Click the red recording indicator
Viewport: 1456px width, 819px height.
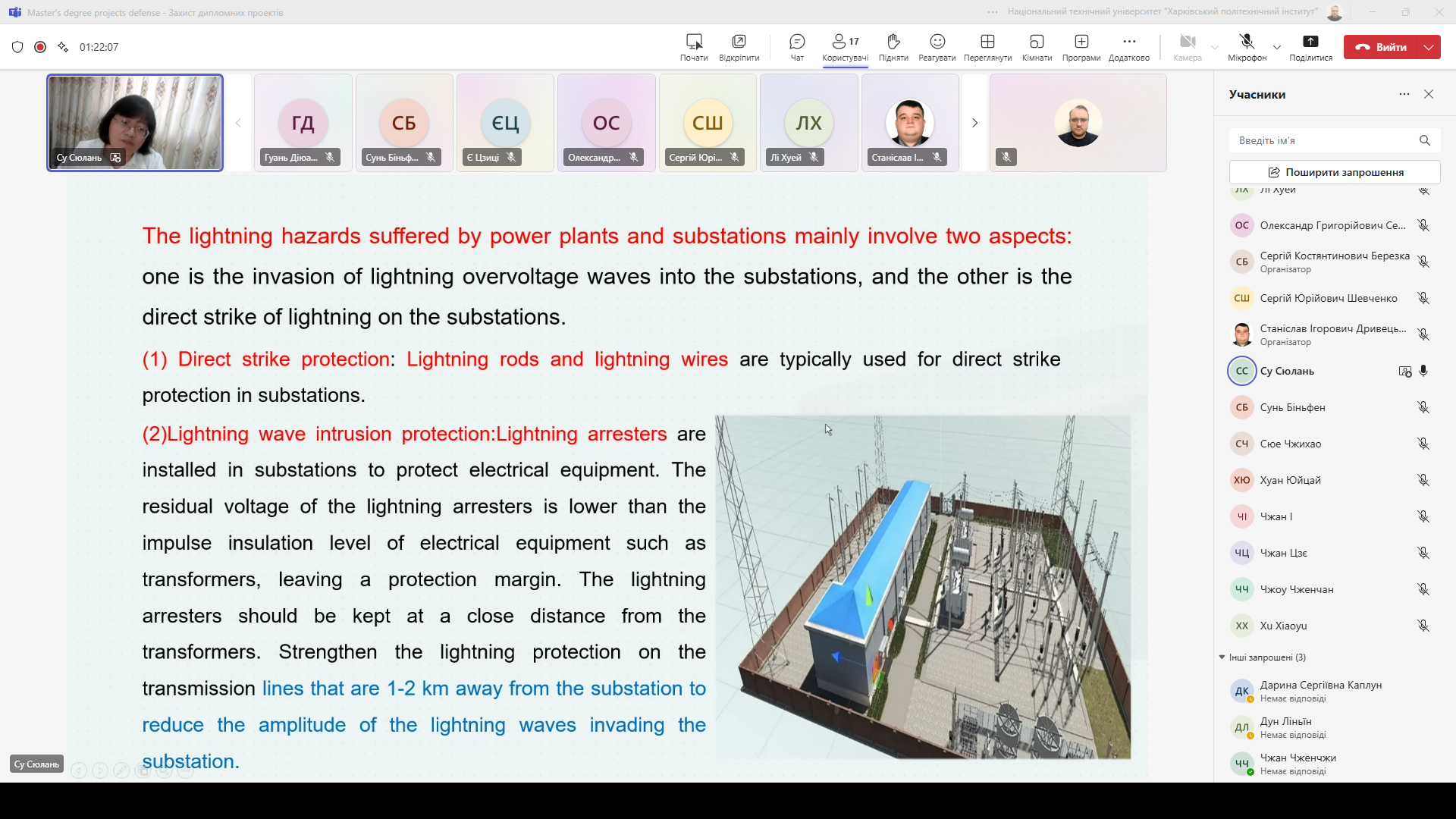(40, 47)
